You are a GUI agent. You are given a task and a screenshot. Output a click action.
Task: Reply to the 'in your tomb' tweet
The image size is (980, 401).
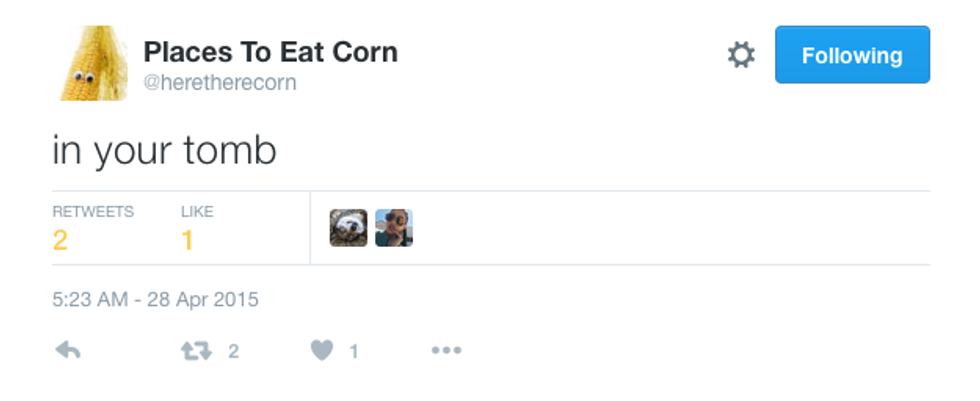coord(68,351)
